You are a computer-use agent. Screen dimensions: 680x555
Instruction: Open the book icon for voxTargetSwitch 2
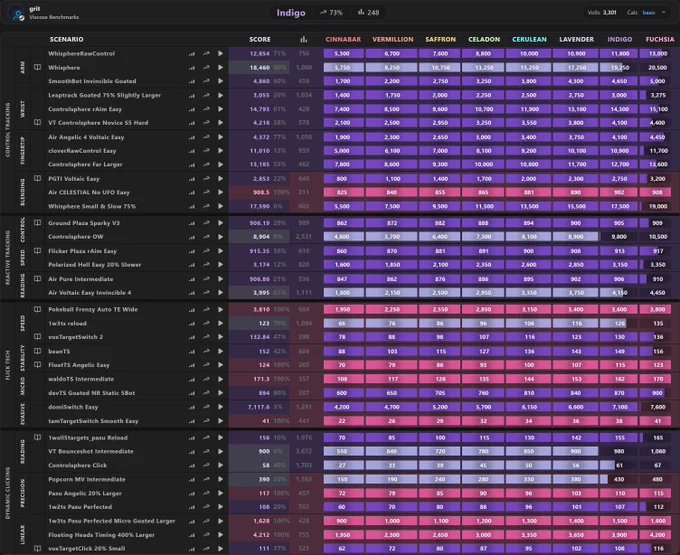tap(38, 336)
